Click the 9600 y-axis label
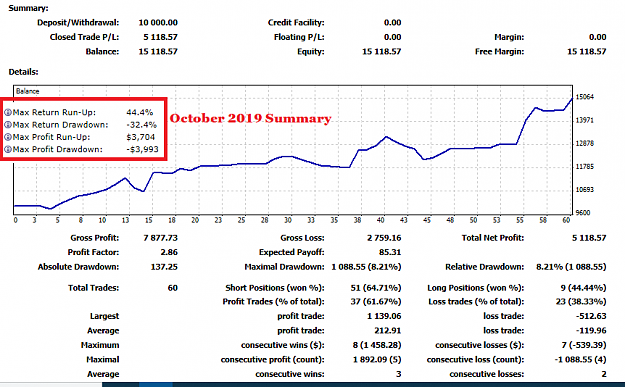Viewport: 625px width, 387px height. [x=583, y=213]
